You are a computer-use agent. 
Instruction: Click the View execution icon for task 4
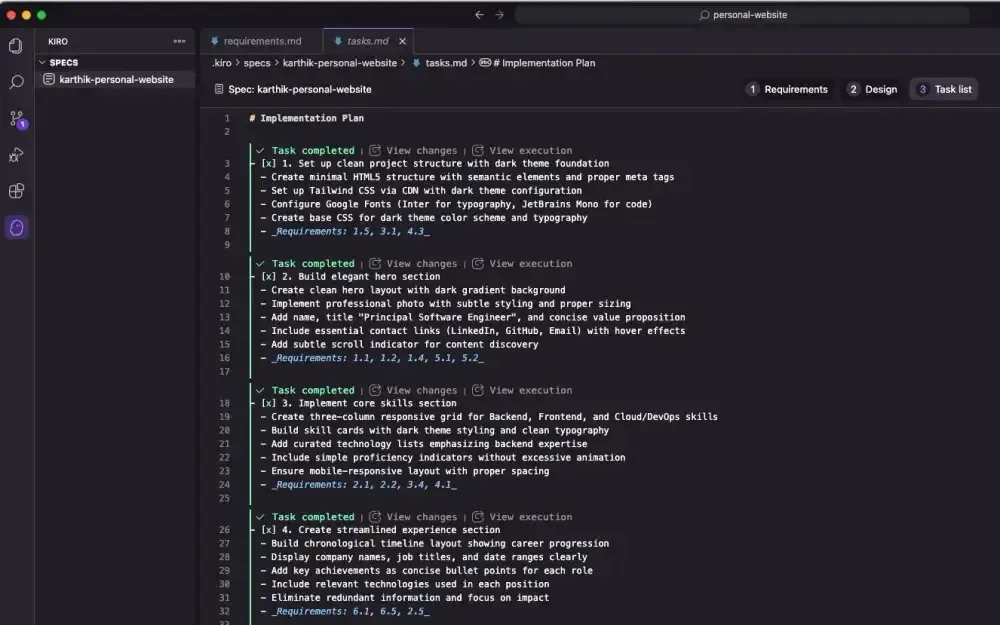478,517
